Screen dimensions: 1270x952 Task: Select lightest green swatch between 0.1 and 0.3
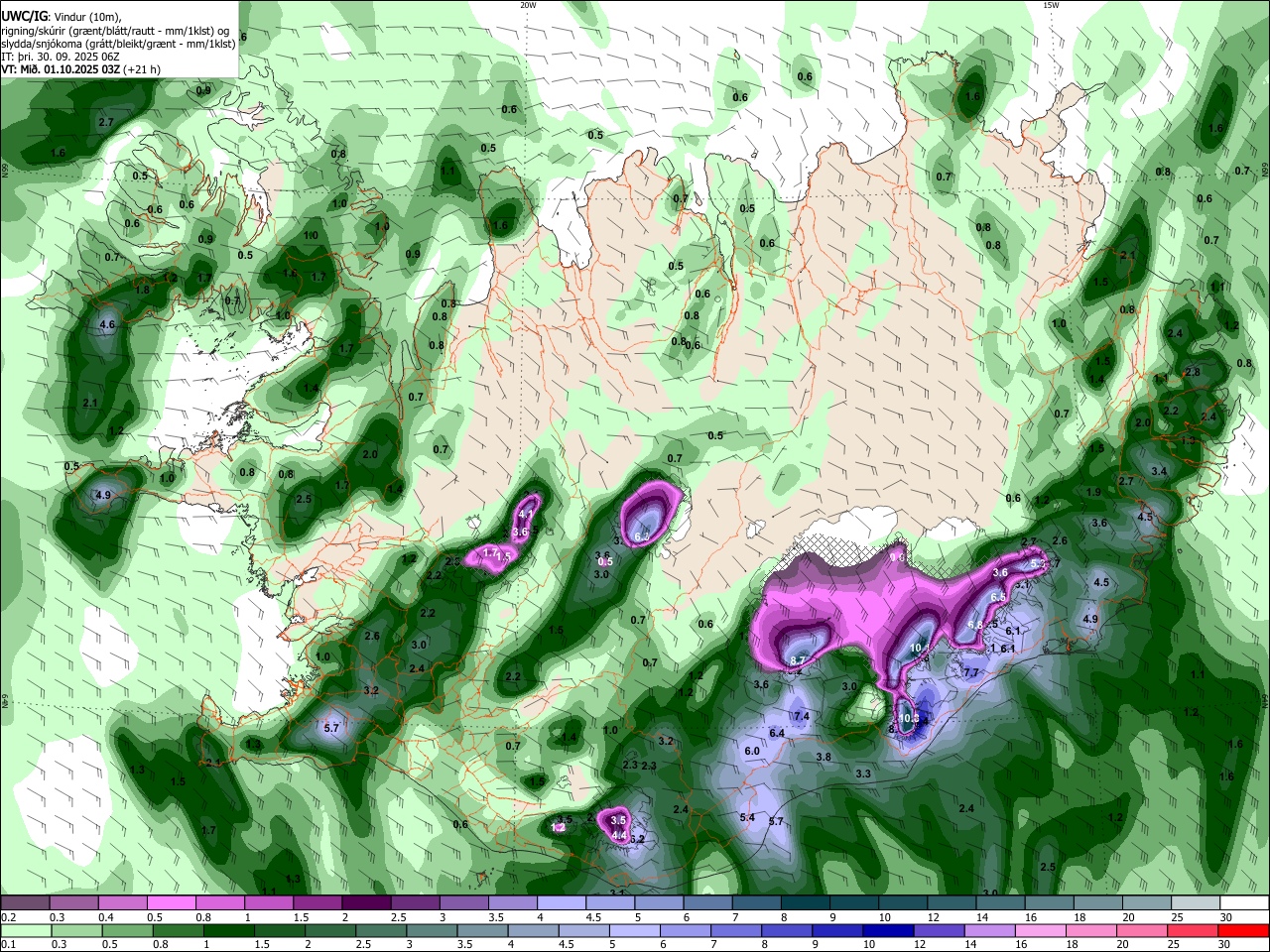point(27,930)
